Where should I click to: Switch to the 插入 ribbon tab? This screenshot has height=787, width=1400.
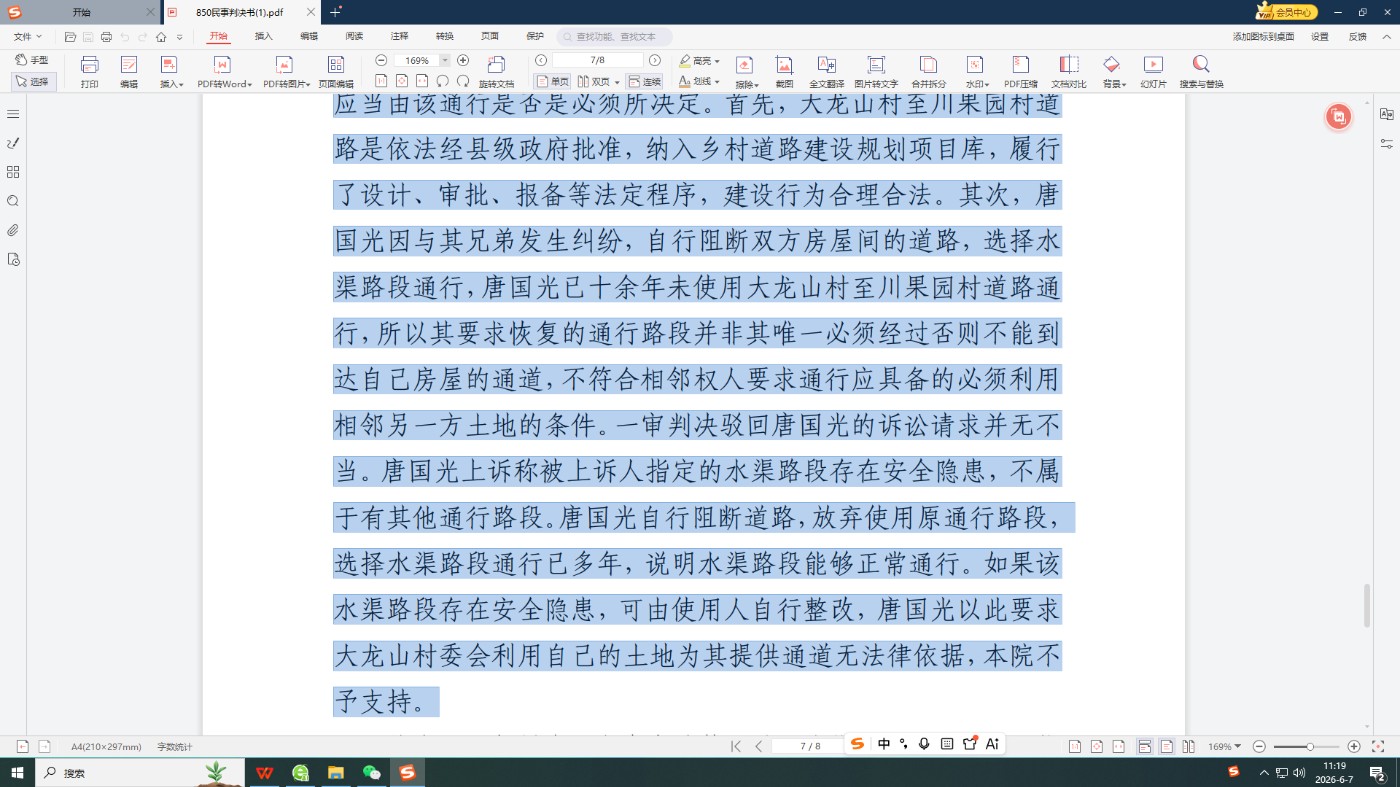point(264,36)
